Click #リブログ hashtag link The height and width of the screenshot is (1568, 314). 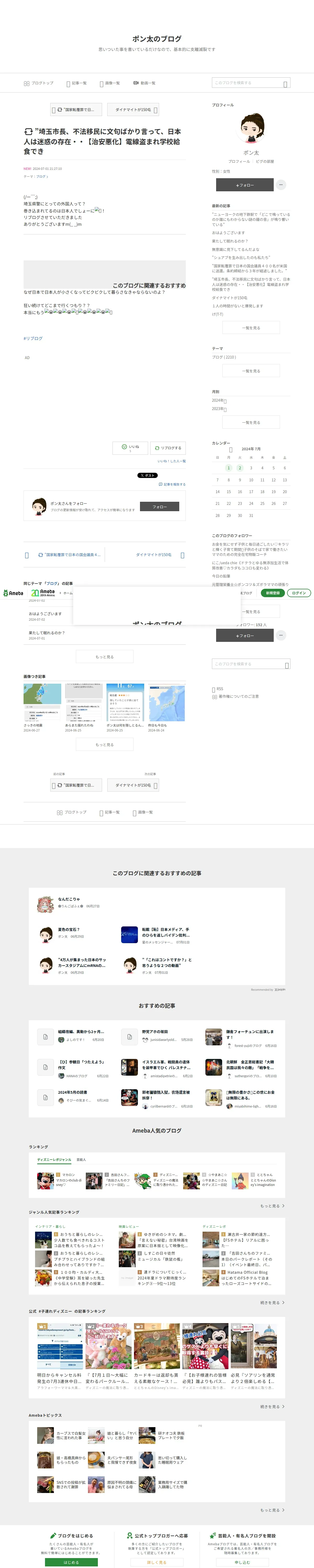[x=33, y=338]
